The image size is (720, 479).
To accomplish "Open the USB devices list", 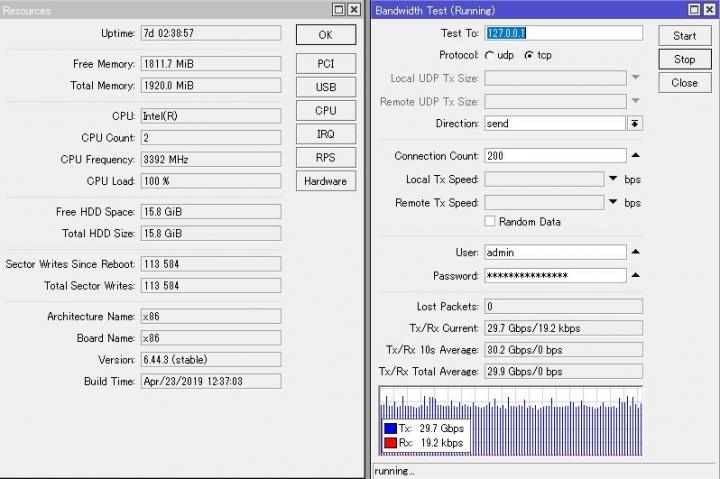I will 326,87.
